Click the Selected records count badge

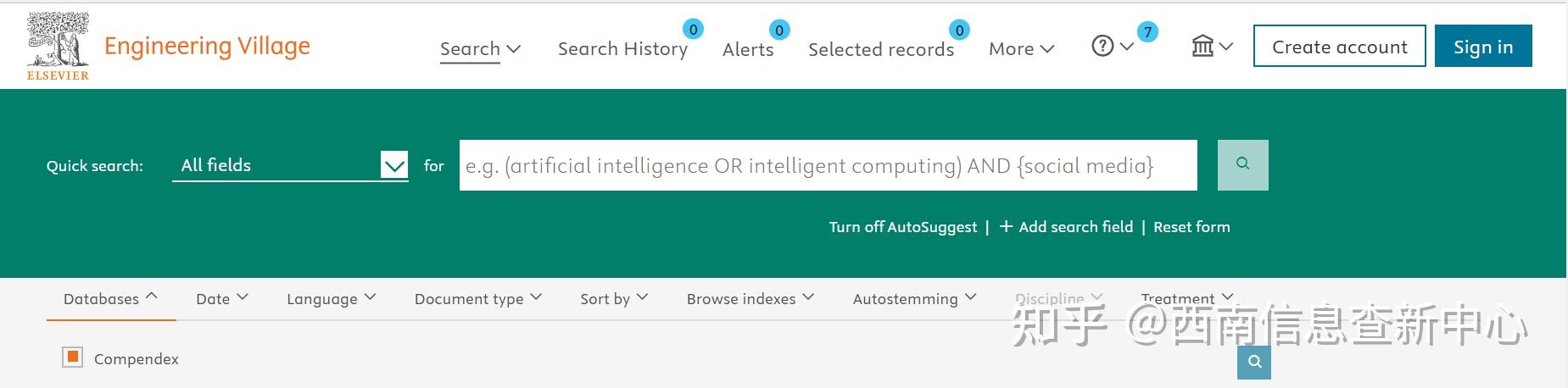[x=959, y=30]
